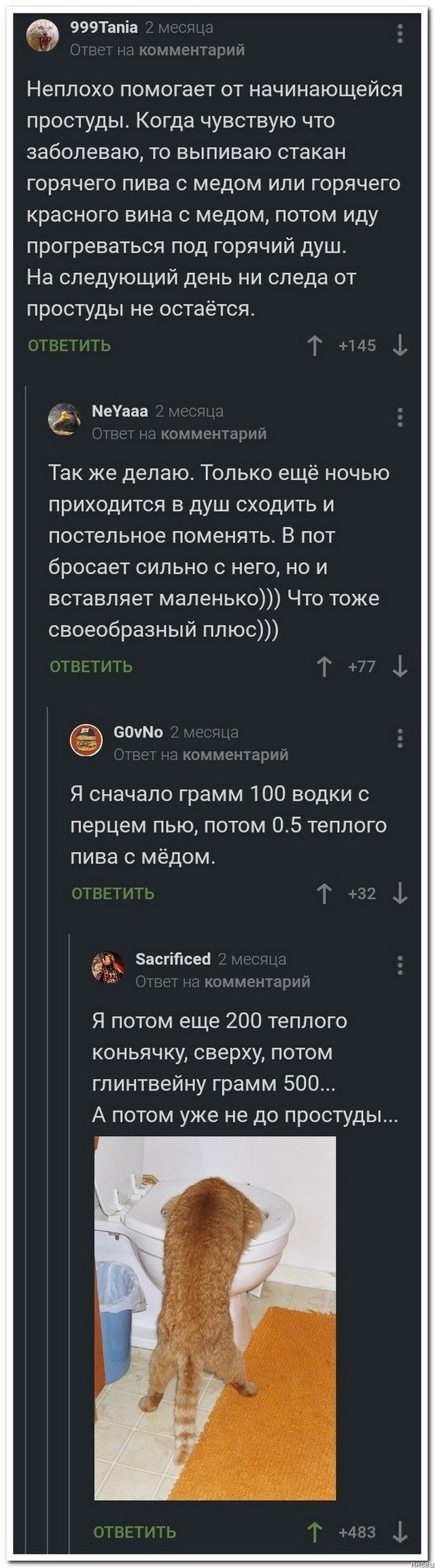The image size is (435, 1568).
Task: Open three-dot menu on G0vNo's comment
Action: [400, 737]
